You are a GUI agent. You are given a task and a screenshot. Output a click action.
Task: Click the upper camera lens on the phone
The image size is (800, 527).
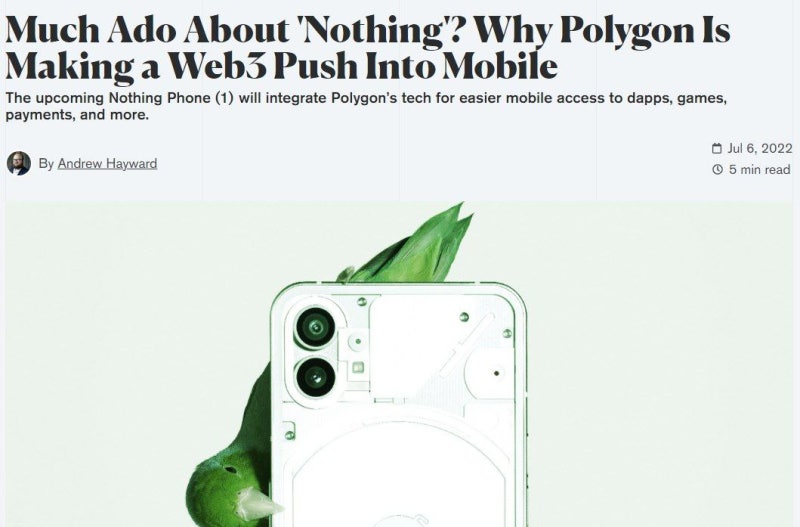pos(315,327)
